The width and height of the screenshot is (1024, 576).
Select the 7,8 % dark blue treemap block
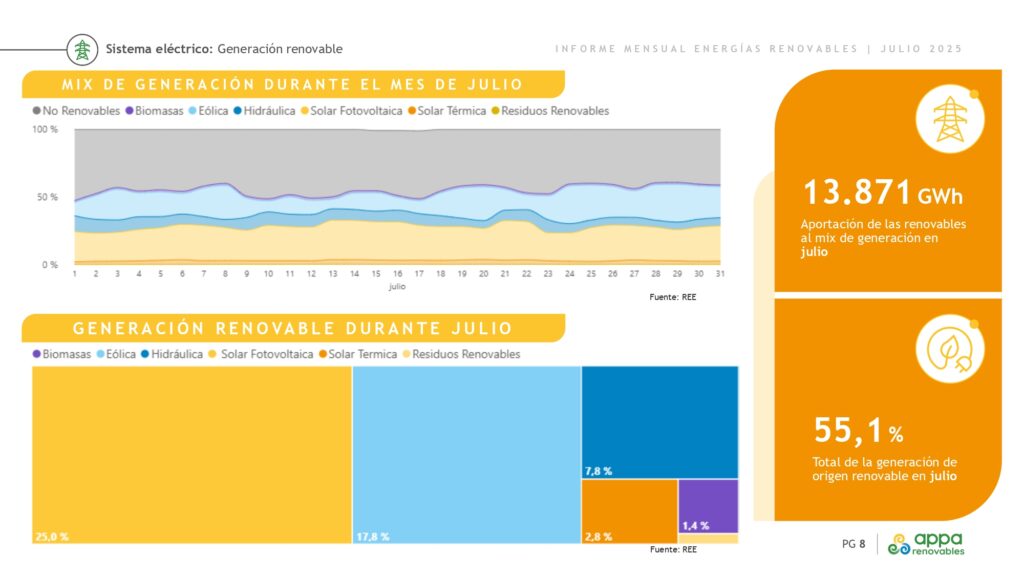660,423
